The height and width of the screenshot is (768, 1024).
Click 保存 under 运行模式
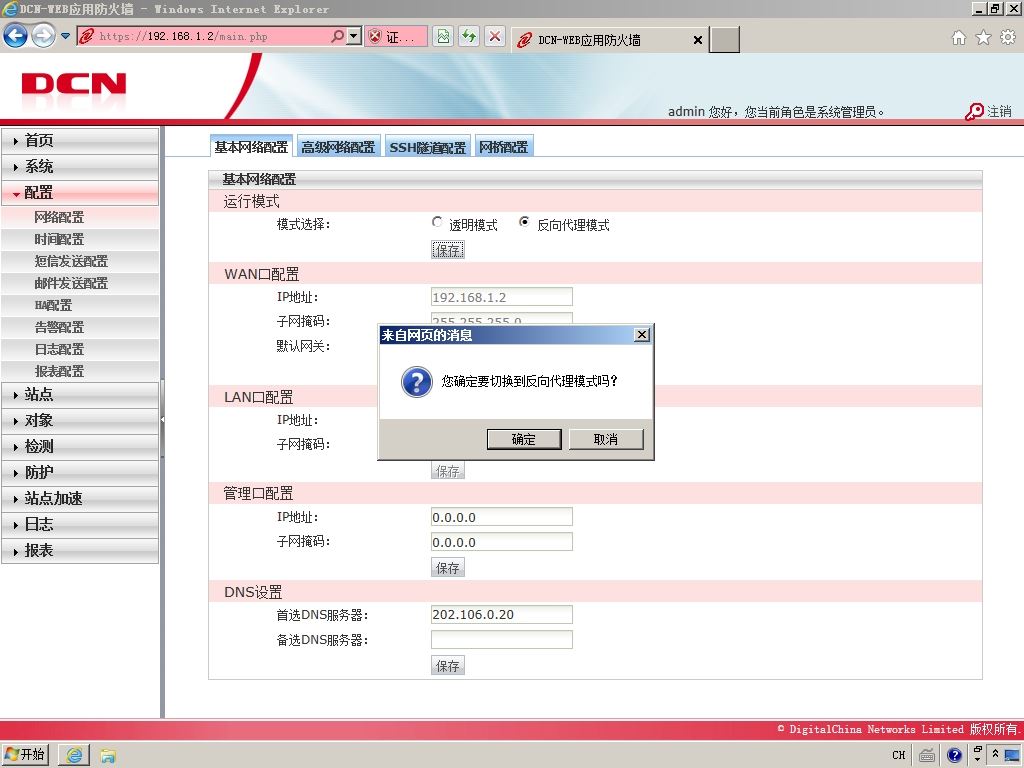(x=448, y=250)
